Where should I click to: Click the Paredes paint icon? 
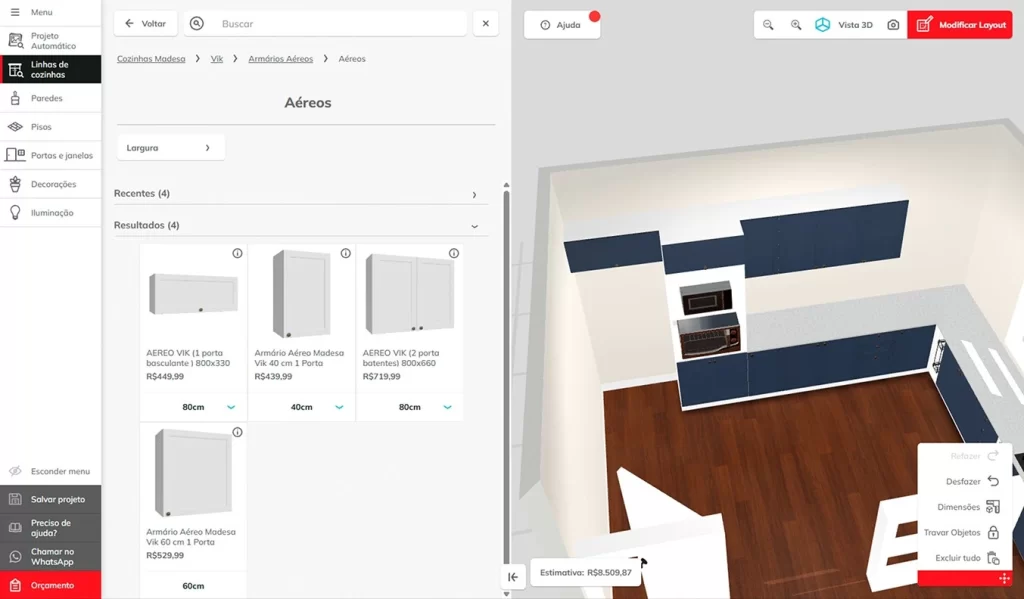tap(15, 98)
